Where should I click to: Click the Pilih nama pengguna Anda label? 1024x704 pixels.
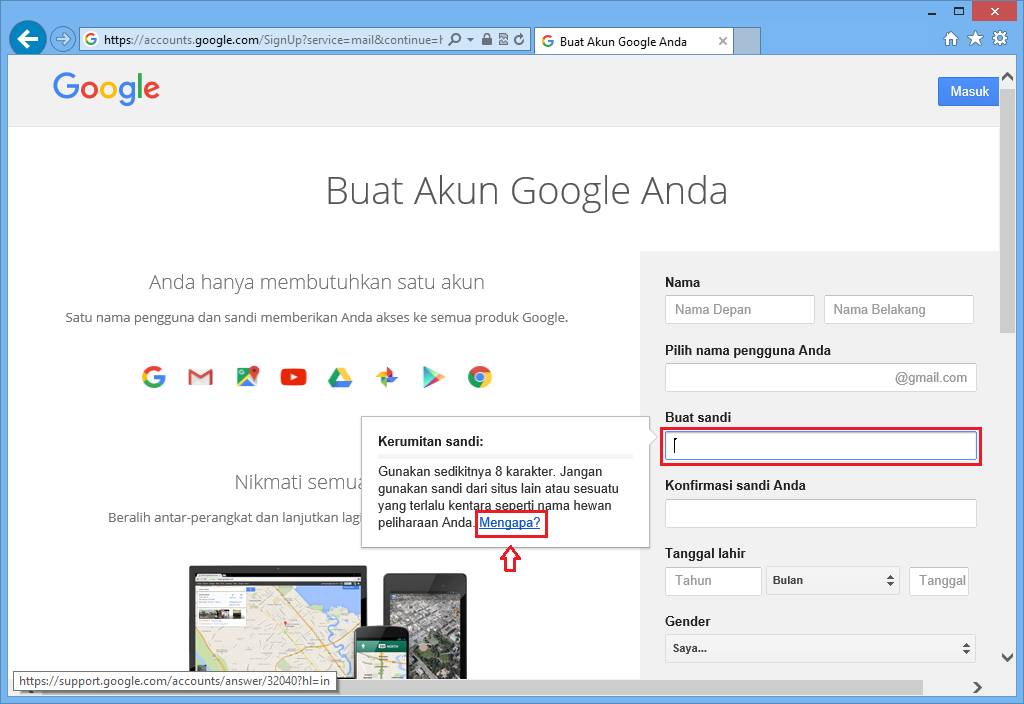tap(748, 351)
